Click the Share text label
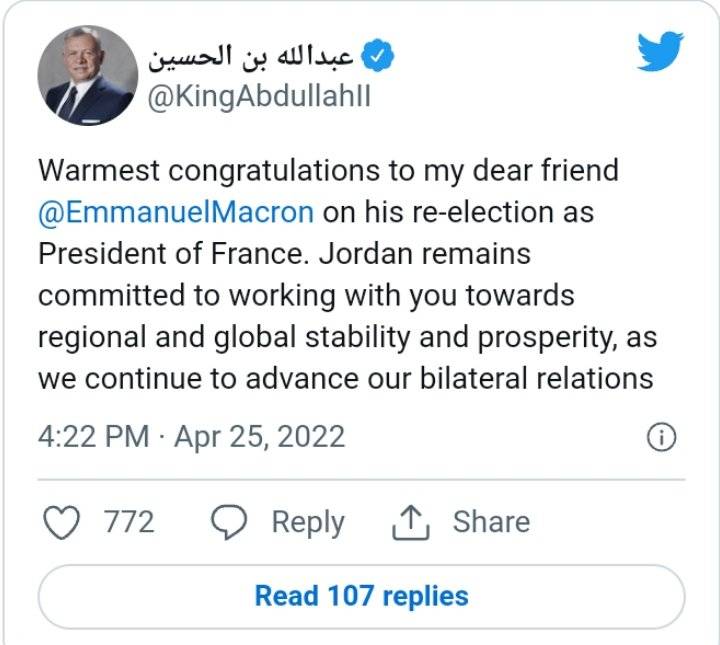 (491, 522)
